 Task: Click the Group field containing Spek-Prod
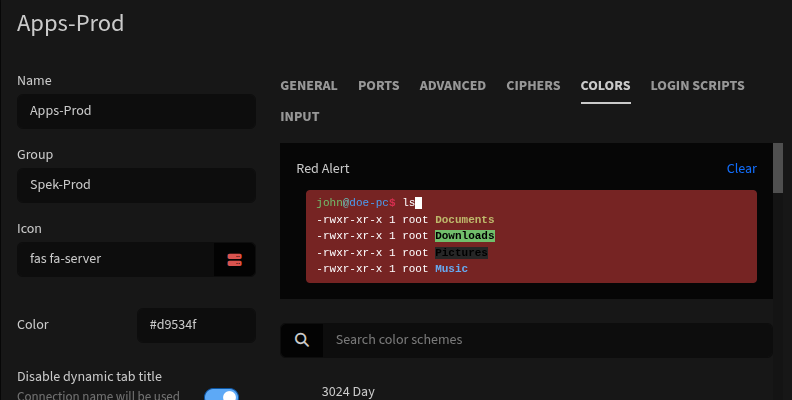(x=136, y=185)
